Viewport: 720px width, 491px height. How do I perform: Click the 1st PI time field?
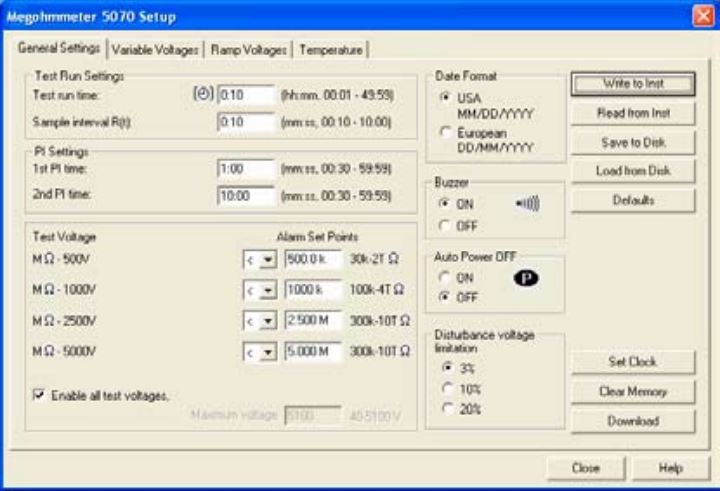[246, 169]
